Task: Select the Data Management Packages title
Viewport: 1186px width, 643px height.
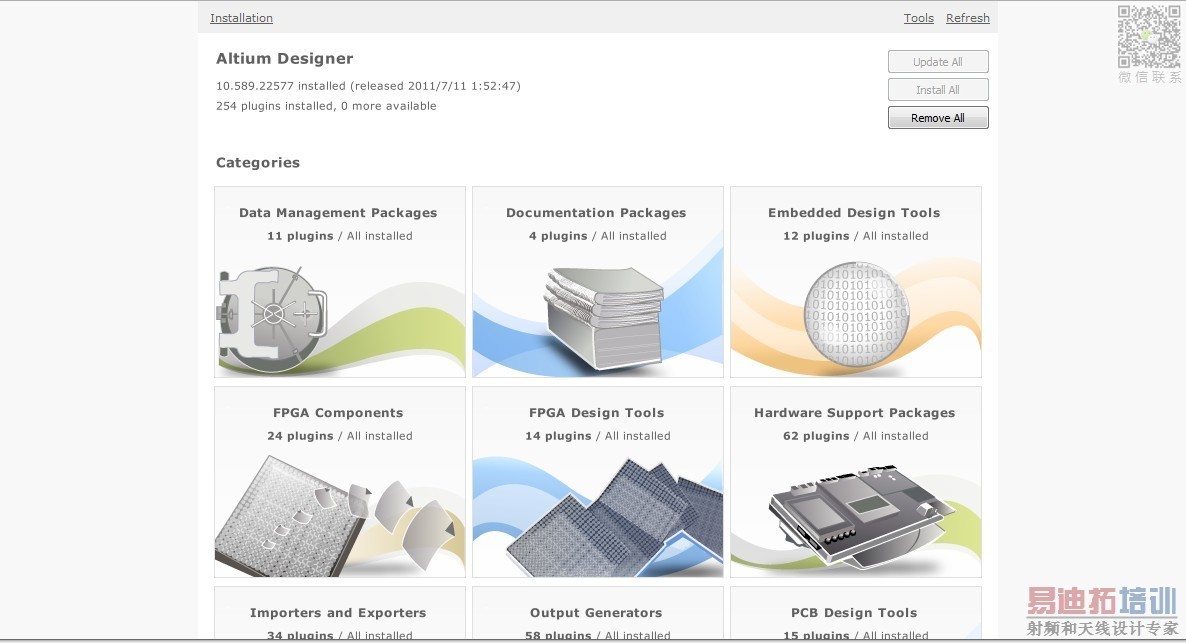Action: [x=338, y=213]
